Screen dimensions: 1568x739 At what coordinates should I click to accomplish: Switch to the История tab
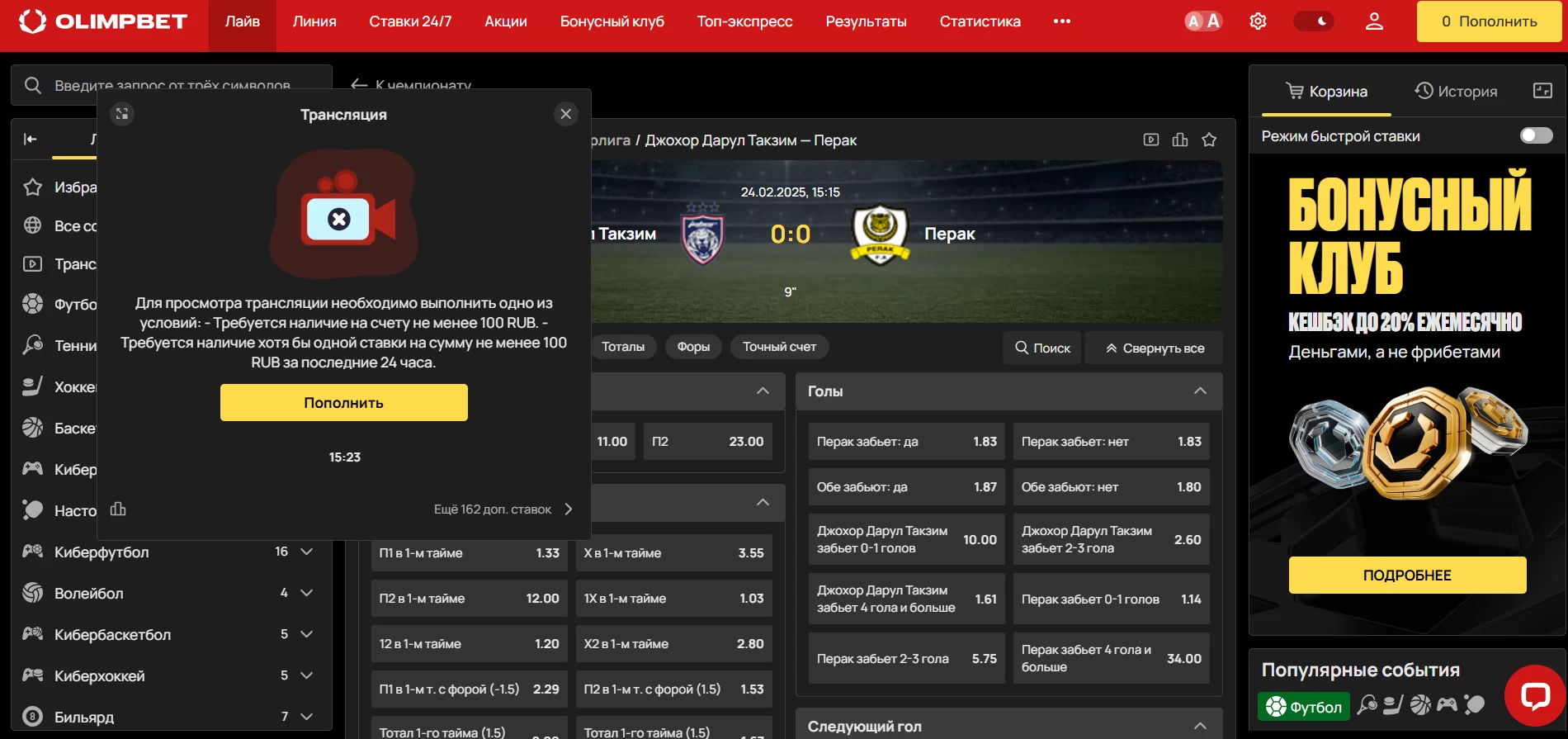click(1456, 91)
